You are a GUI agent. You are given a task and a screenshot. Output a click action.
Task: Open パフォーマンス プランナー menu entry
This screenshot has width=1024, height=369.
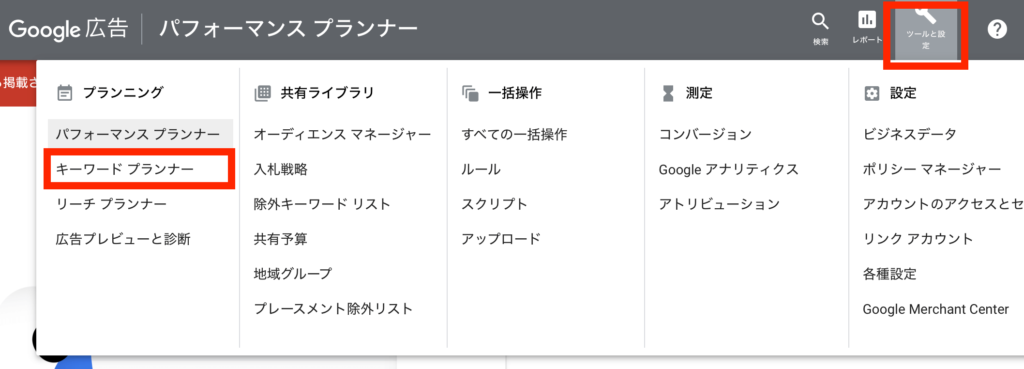pos(140,134)
